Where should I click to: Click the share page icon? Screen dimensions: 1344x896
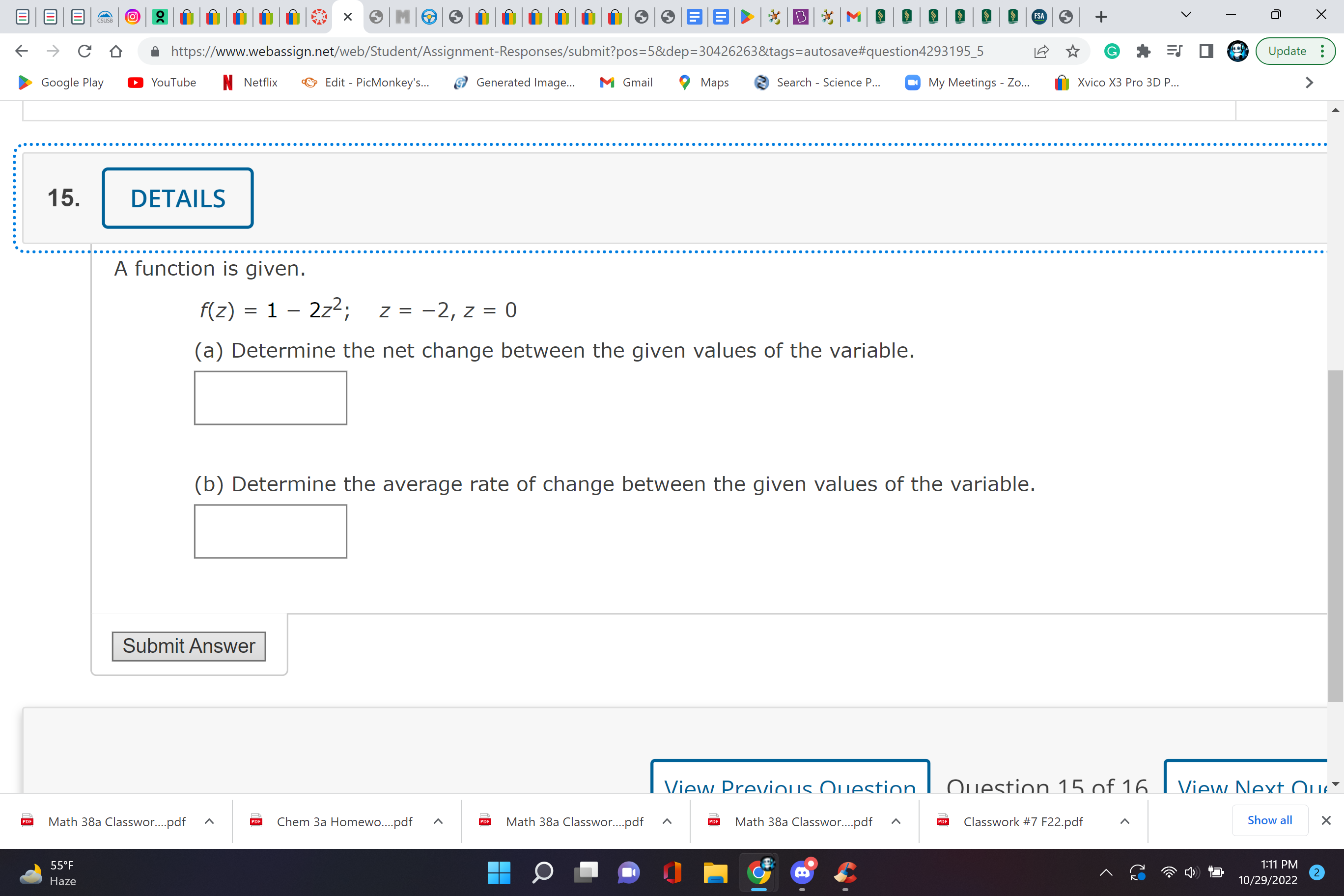pyautogui.click(x=1041, y=51)
